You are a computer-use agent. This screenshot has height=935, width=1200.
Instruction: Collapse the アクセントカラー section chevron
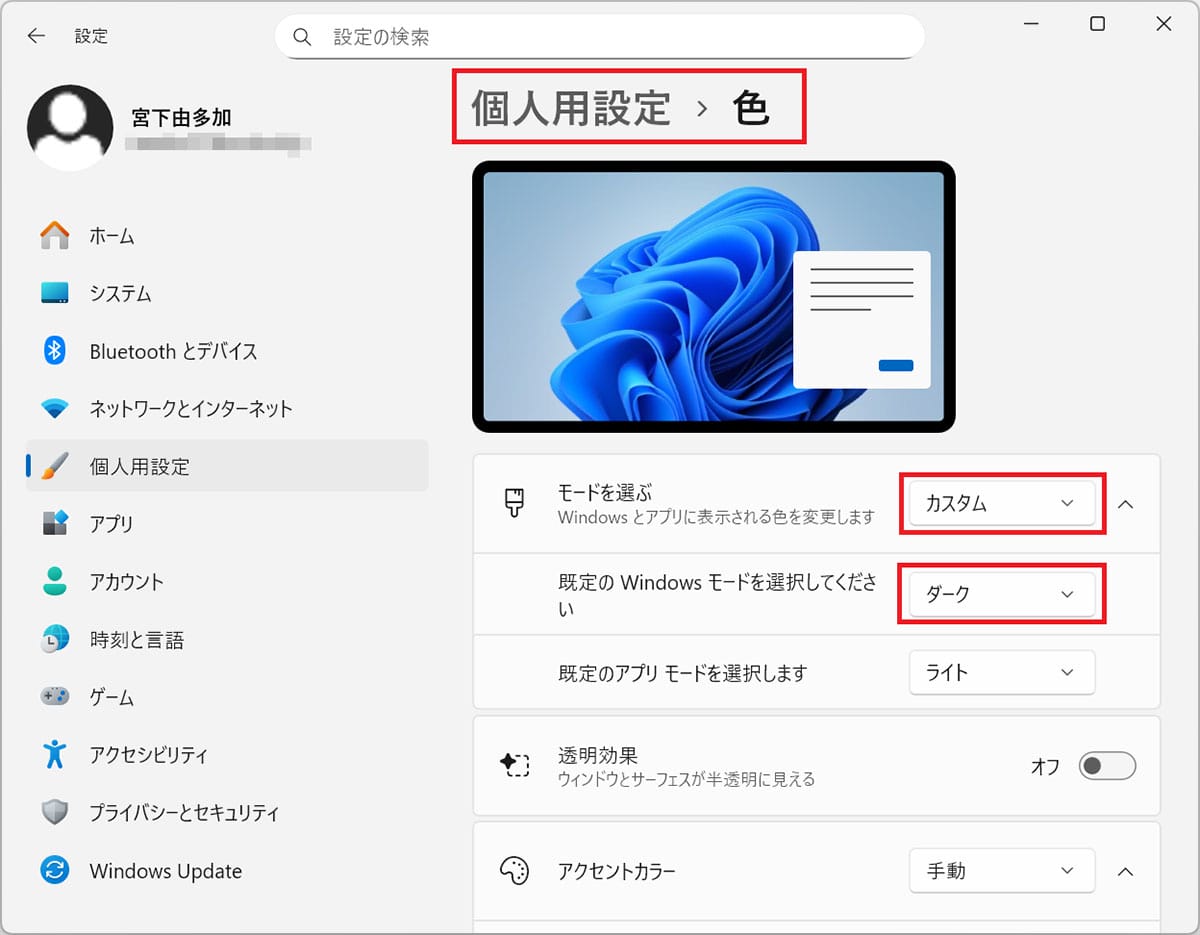coord(1126,871)
